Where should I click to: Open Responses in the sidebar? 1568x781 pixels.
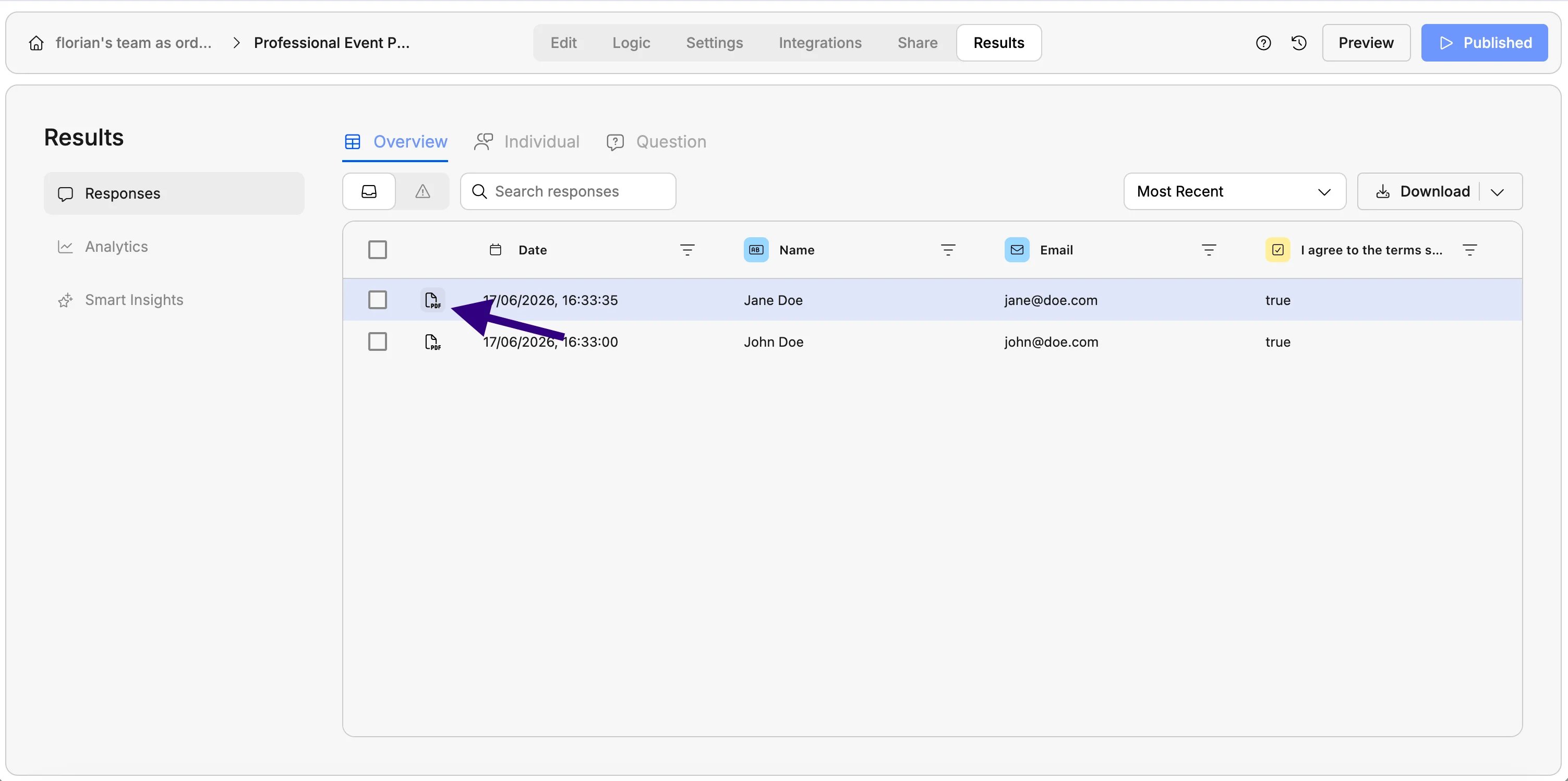[174, 193]
